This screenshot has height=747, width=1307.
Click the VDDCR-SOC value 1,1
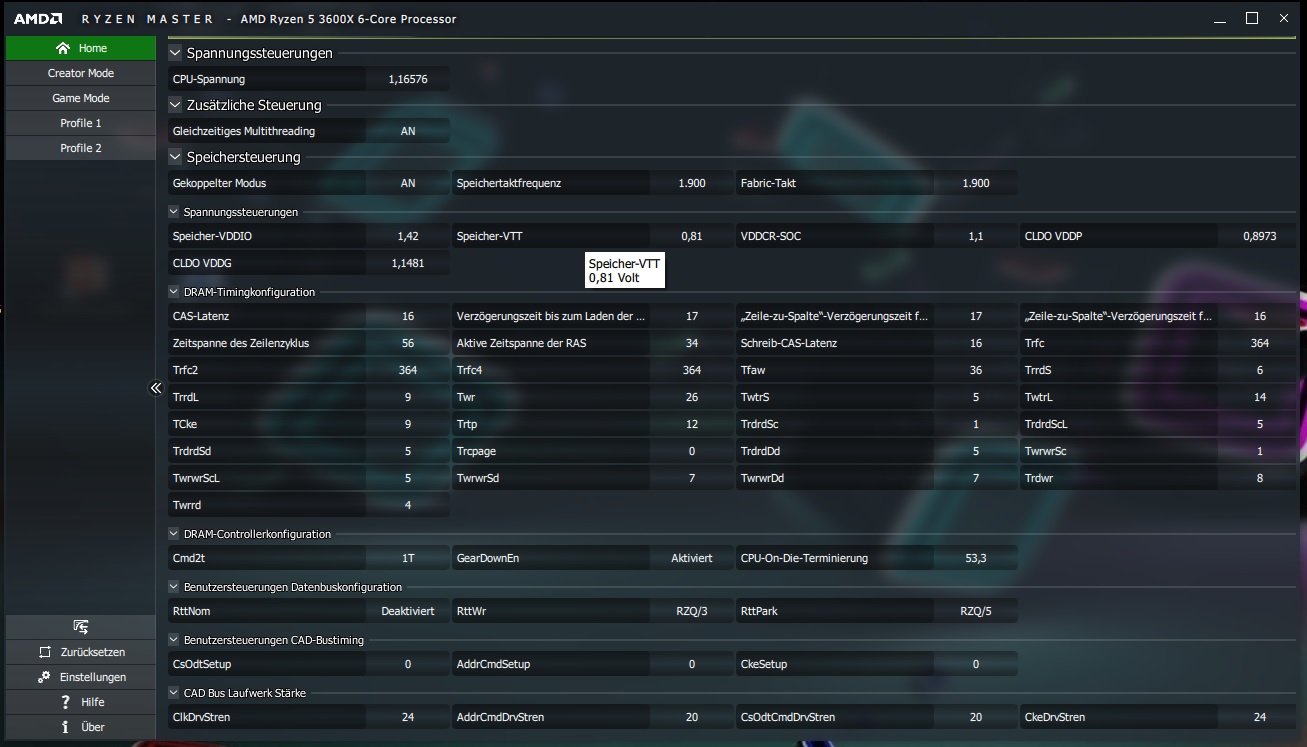click(976, 236)
